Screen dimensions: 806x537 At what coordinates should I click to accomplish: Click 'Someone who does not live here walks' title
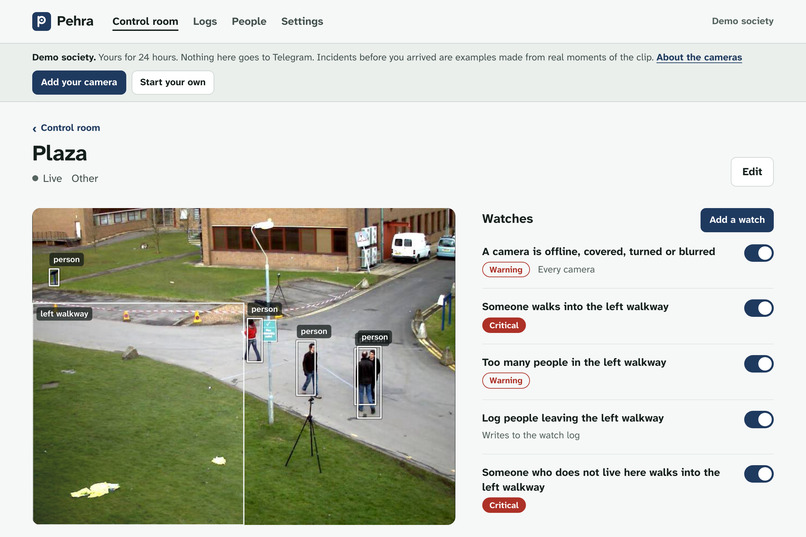click(x=601, y=479)
